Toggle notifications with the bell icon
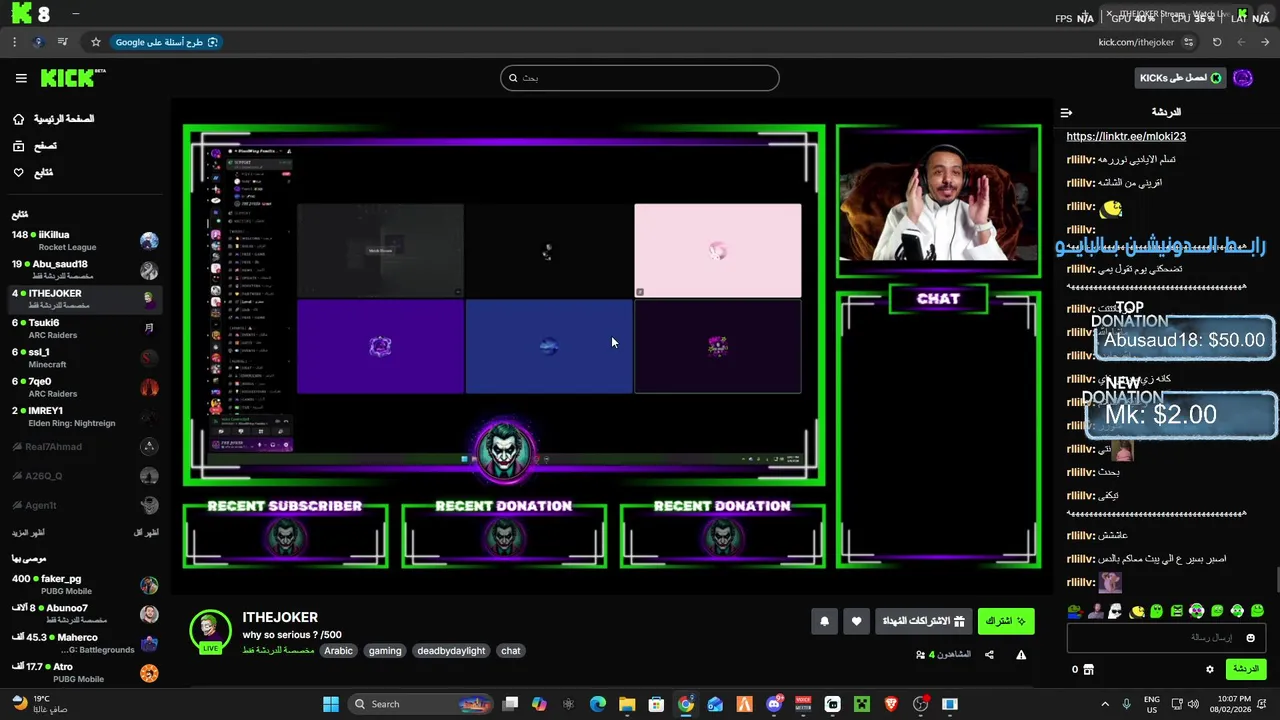The width and height of the screenshot is (1280, 720). (824, 621)
